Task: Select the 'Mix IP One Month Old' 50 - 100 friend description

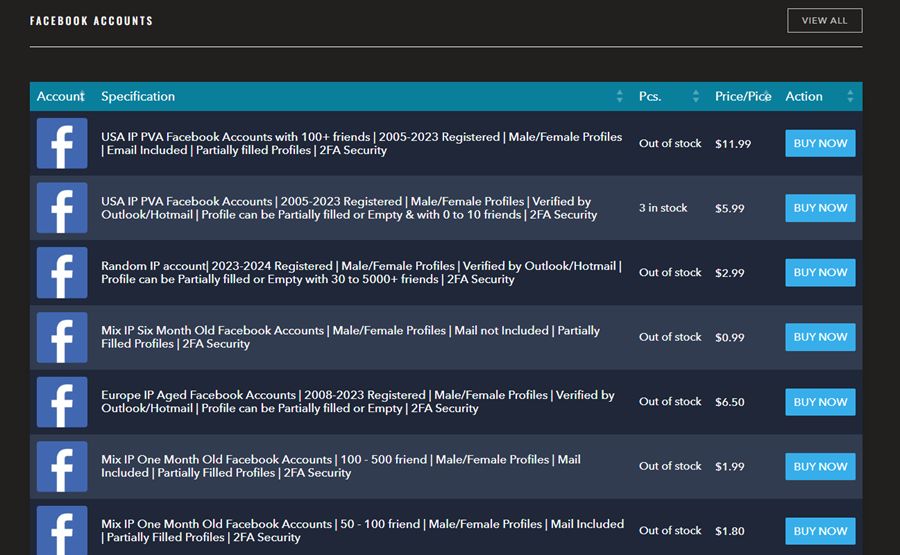Action: pos(362,531)
